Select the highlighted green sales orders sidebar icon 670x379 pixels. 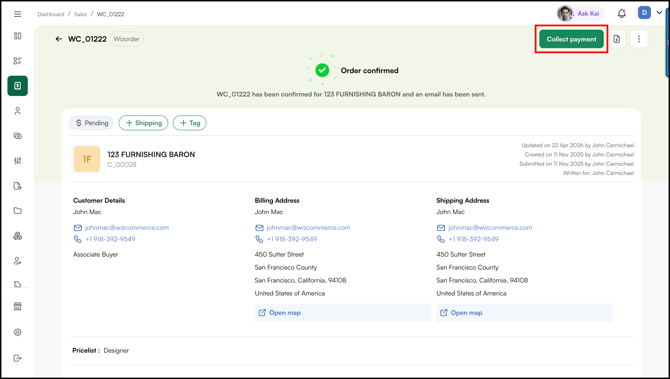18,86
